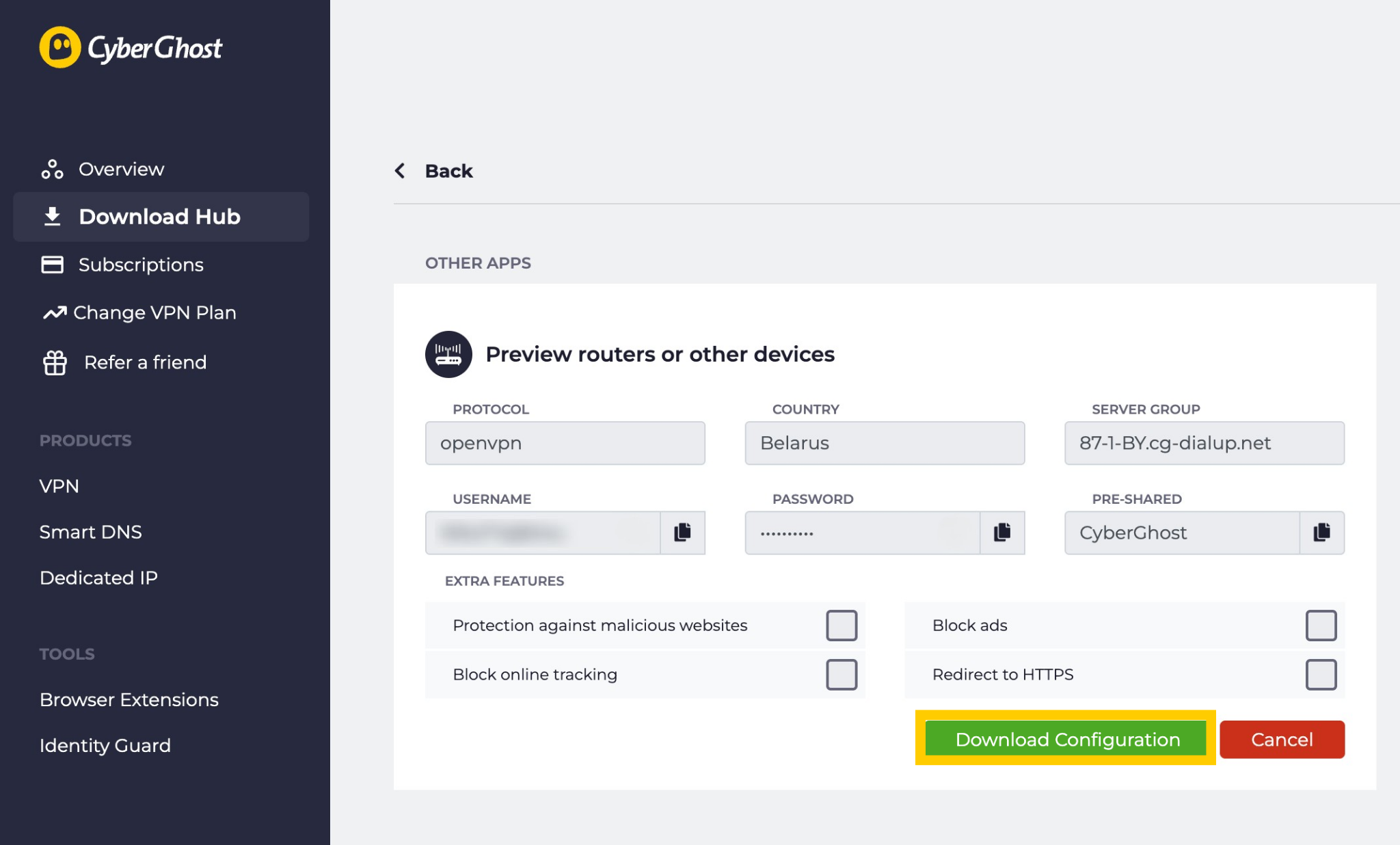The image size is (1400, 845).
Task: Click the EXTRA FEATURES label
Action: (504, 581)
